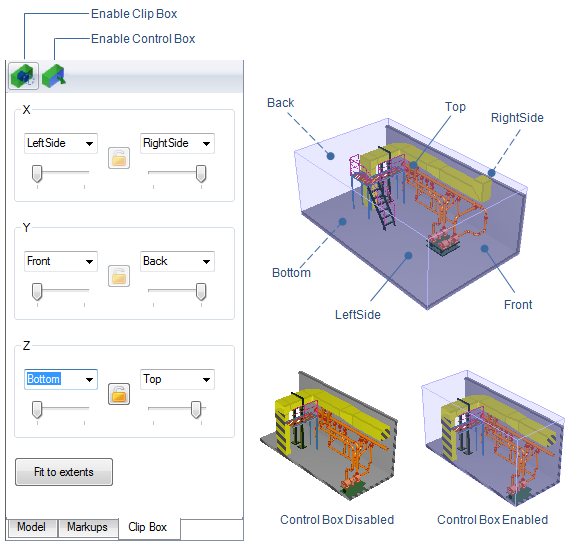Open the RightSide dropdown

click(x=177, y=143)
